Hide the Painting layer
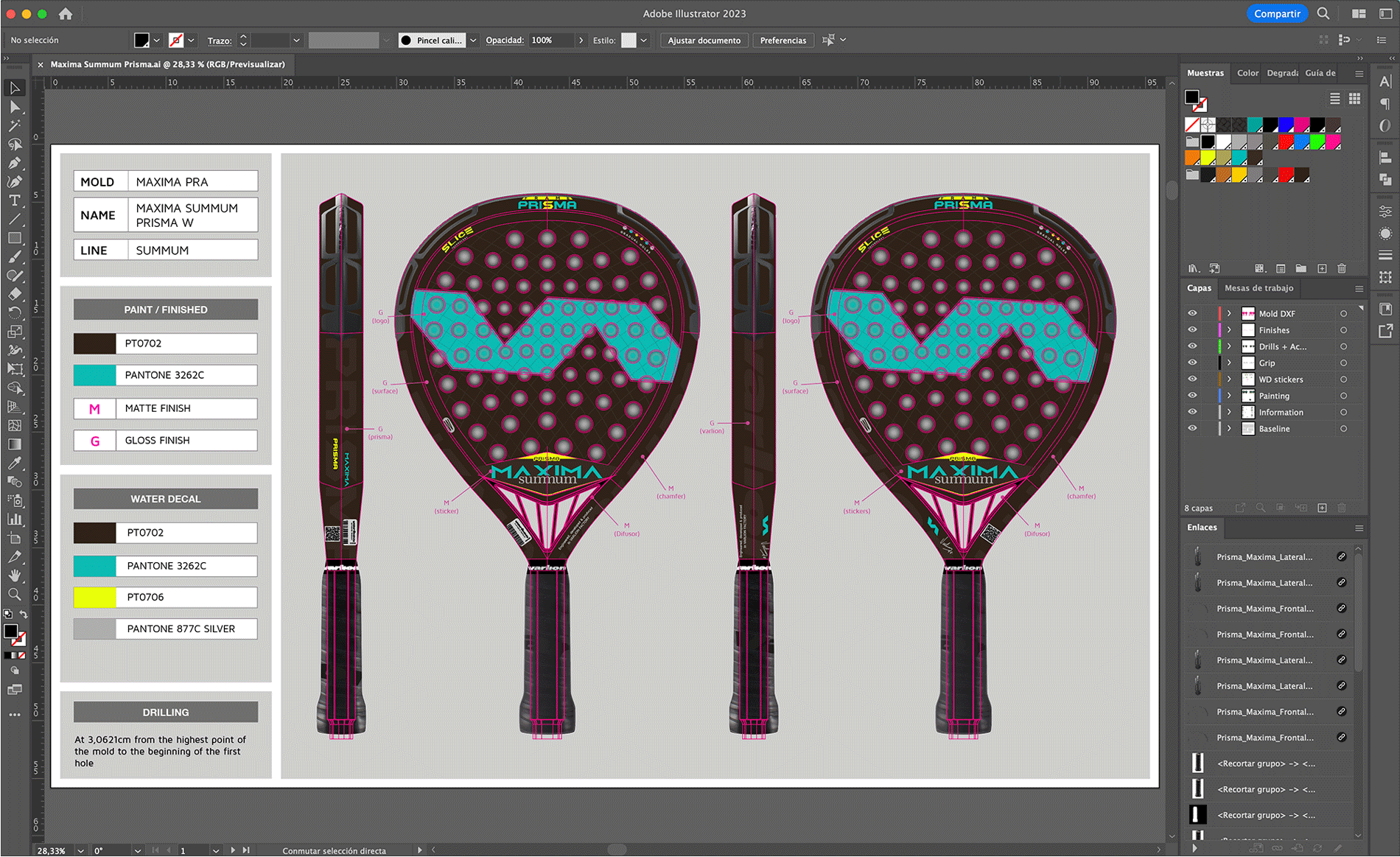This screenshot has height=857, width=1400. click(x=1192, y=396)
